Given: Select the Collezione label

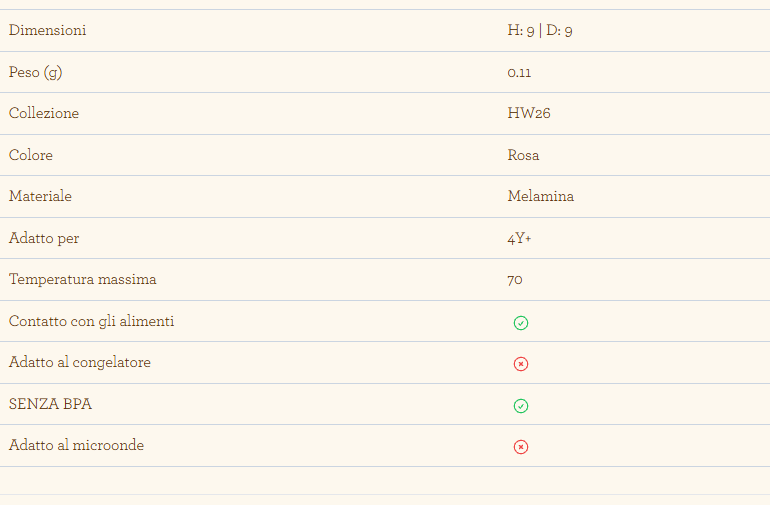Looking at the screenshot, I should [x=44, y=113].
